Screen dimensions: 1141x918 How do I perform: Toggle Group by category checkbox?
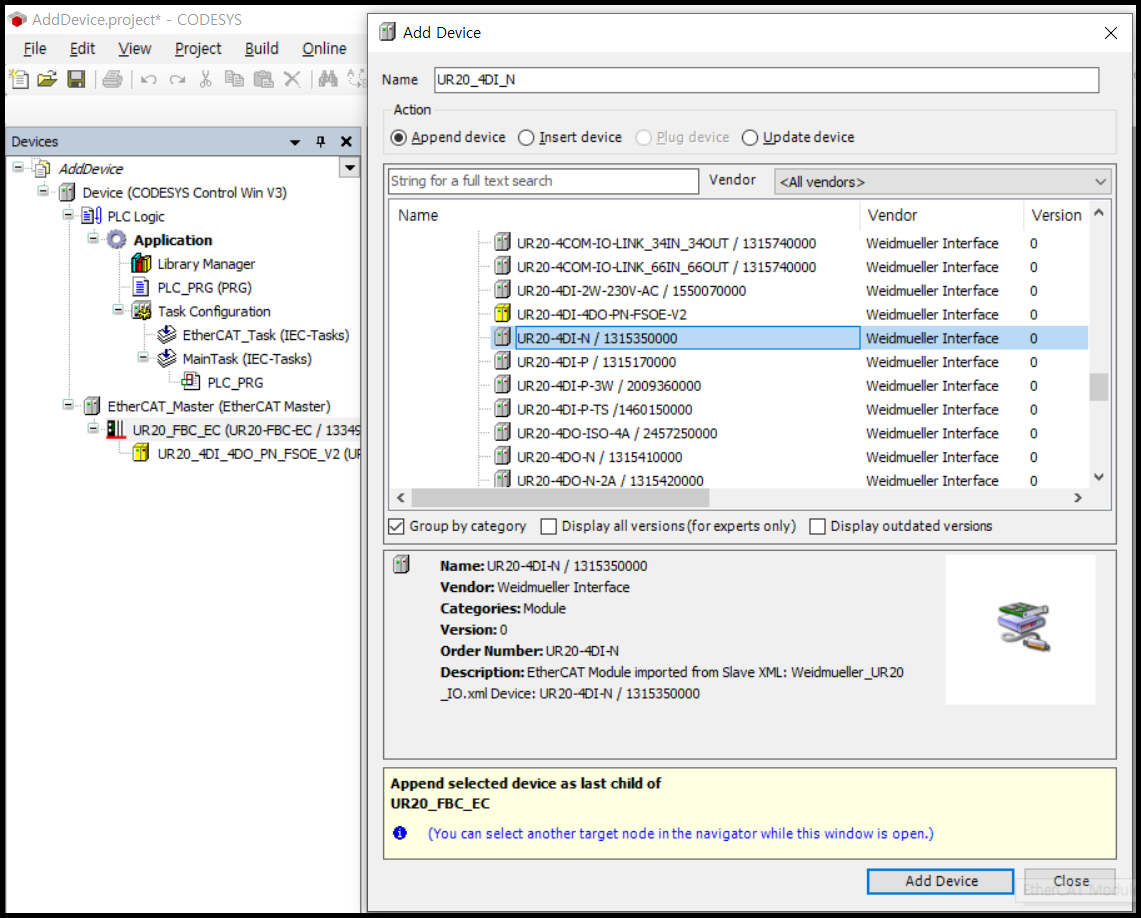tap(397, 526)
